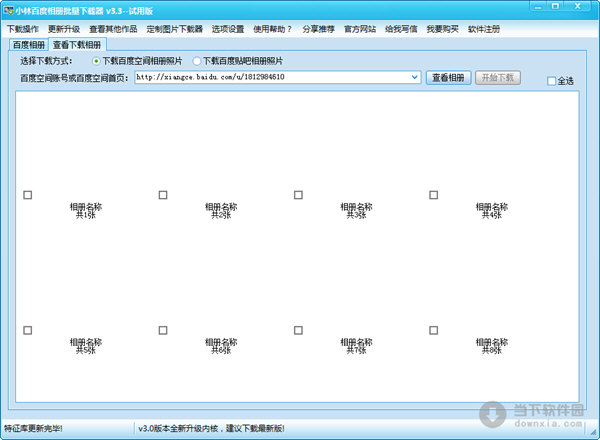Close the downloader window
This screenshot has width=600, height=440.
click(578, 7)
